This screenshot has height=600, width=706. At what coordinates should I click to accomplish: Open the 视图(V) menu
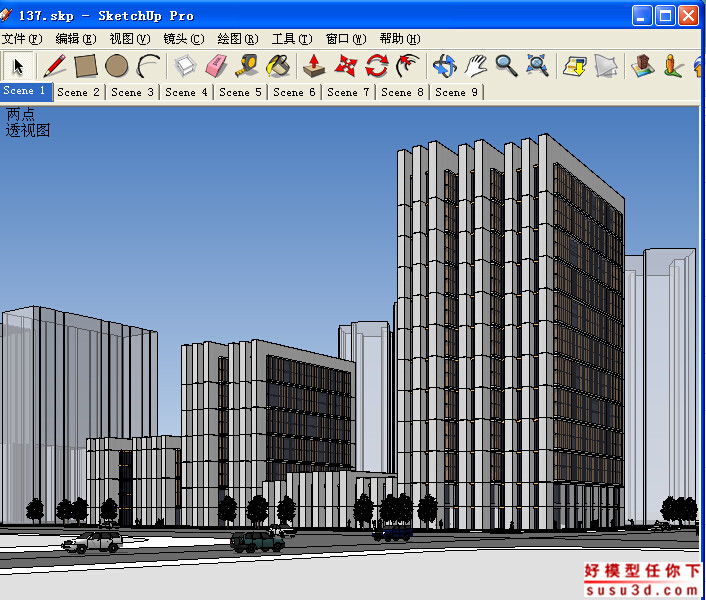click(x=130, y=39)
